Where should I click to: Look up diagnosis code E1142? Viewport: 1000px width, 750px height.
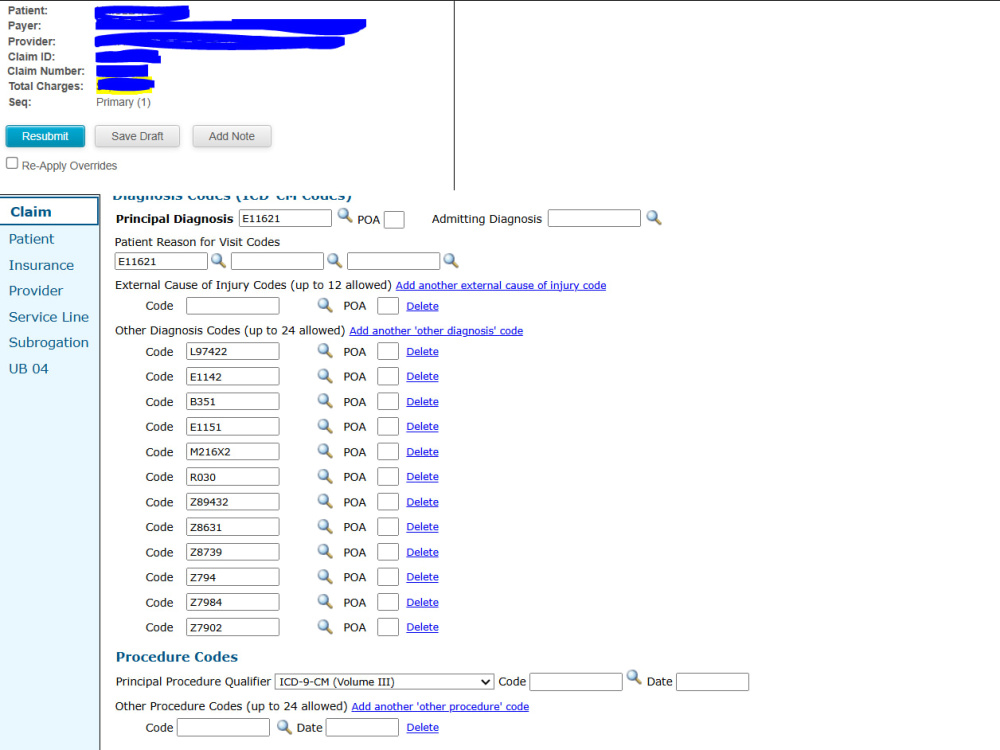[325, 376]
